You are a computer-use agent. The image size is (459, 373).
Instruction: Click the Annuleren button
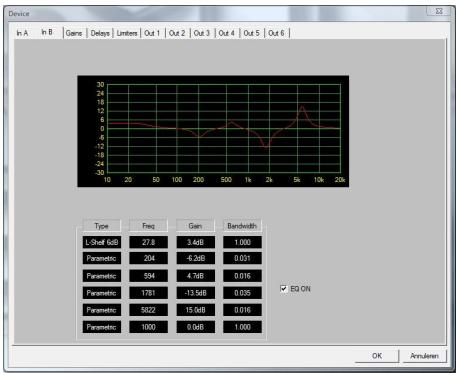tap(424, 356)
